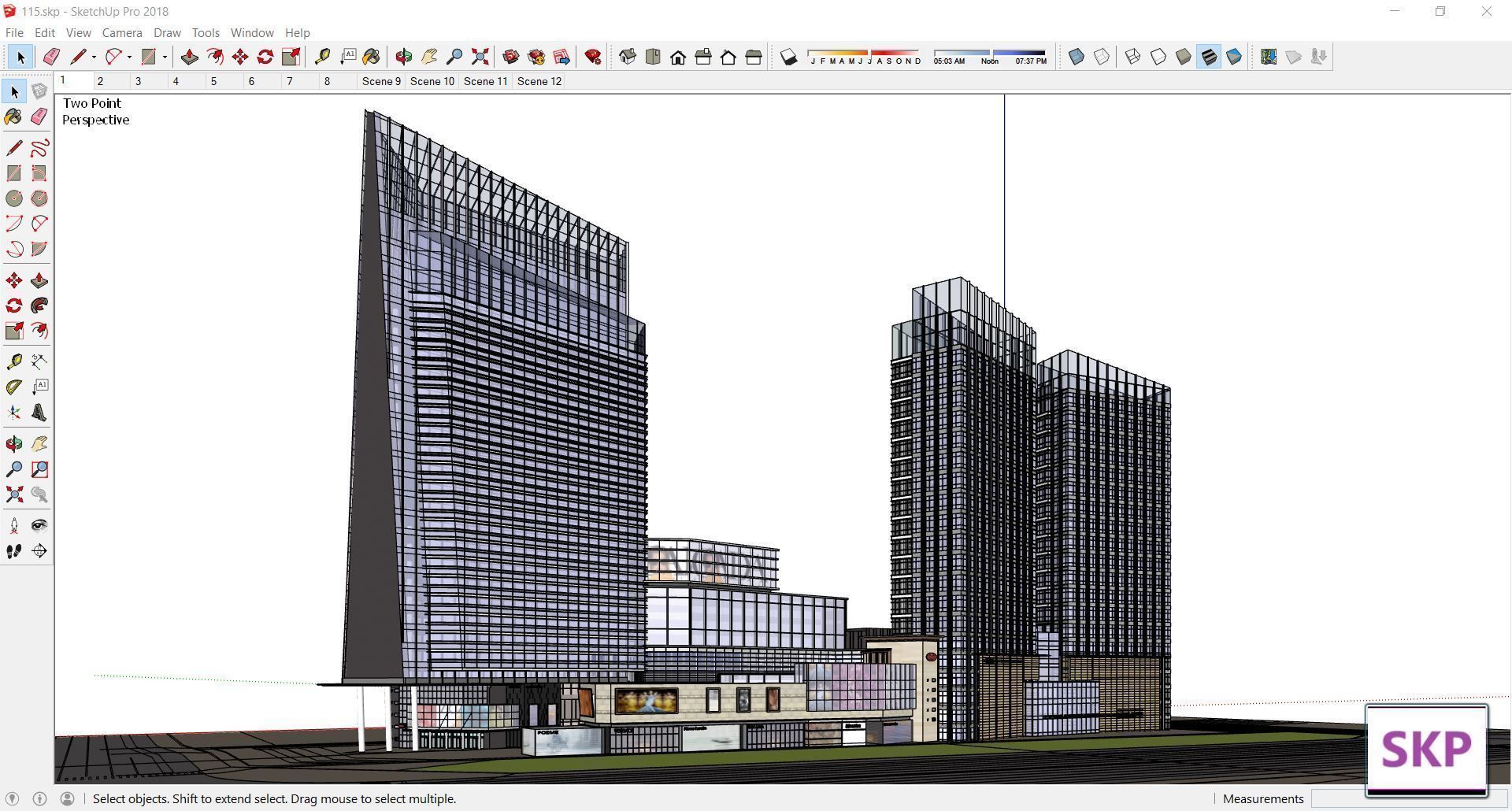Select the Follow Me tool
This screenshot has width=1512, height=811.
[x=39, y=306]
